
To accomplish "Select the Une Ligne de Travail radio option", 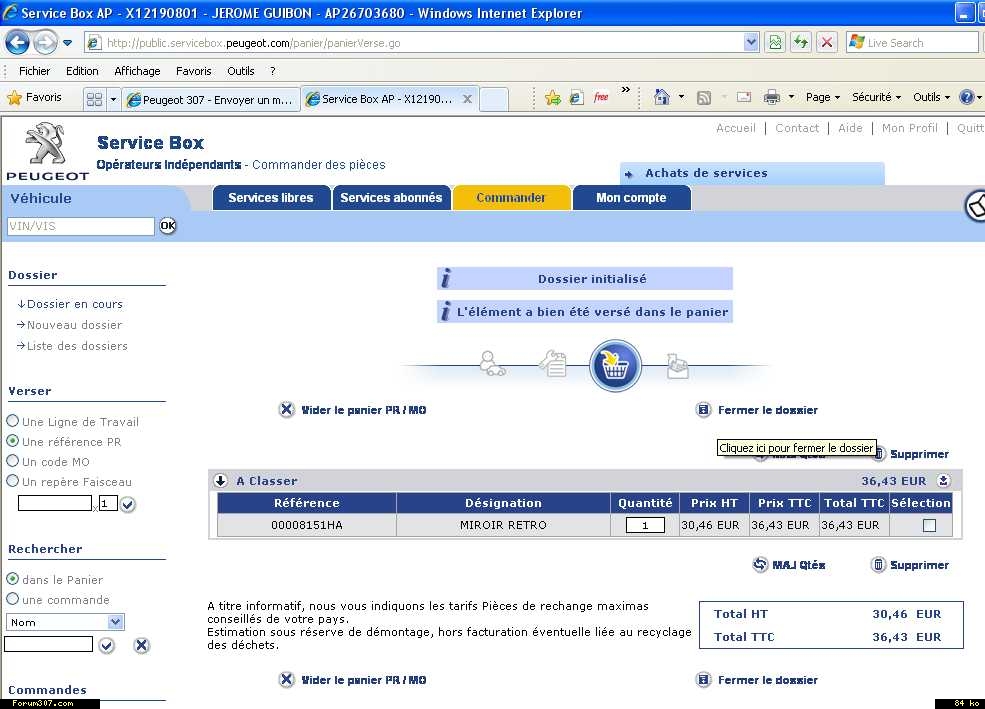I will tap(13, 422).
